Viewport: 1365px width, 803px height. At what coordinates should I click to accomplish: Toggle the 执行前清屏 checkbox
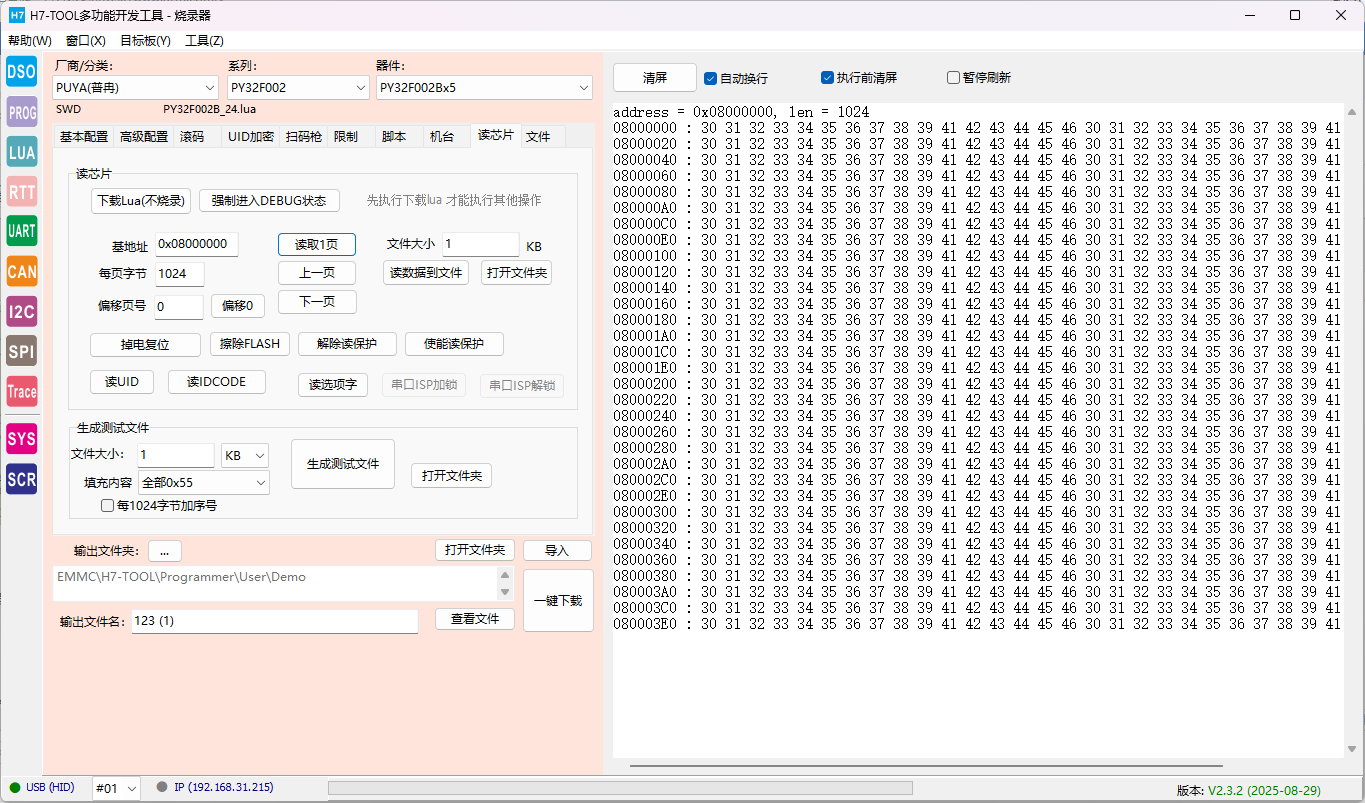(x=827, y=78)
